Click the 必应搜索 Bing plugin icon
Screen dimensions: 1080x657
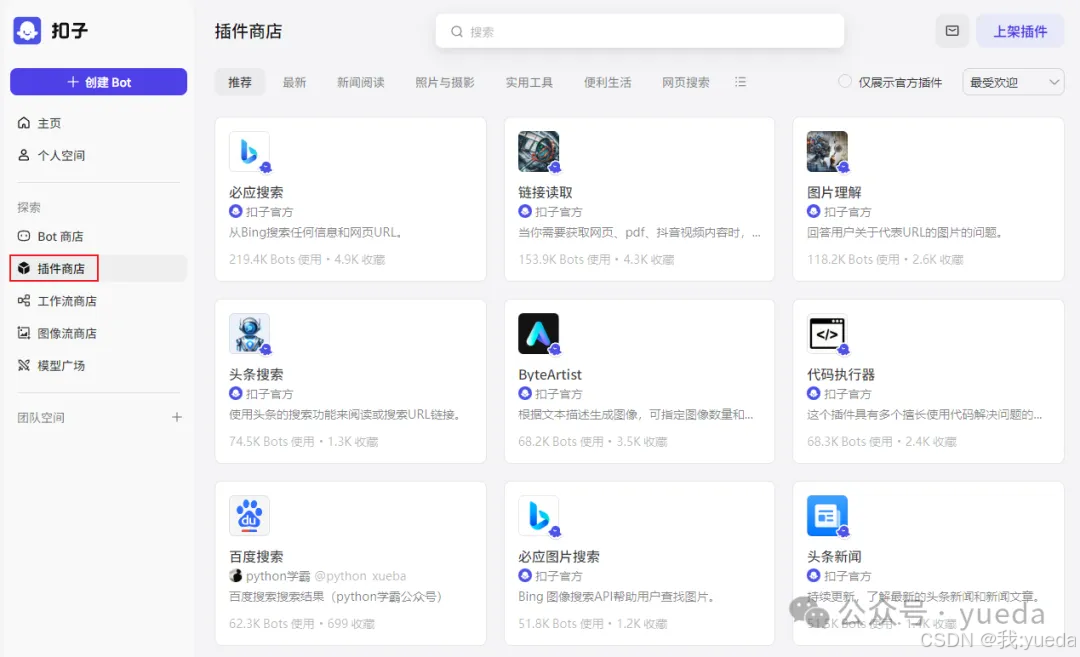click(249, 152)
